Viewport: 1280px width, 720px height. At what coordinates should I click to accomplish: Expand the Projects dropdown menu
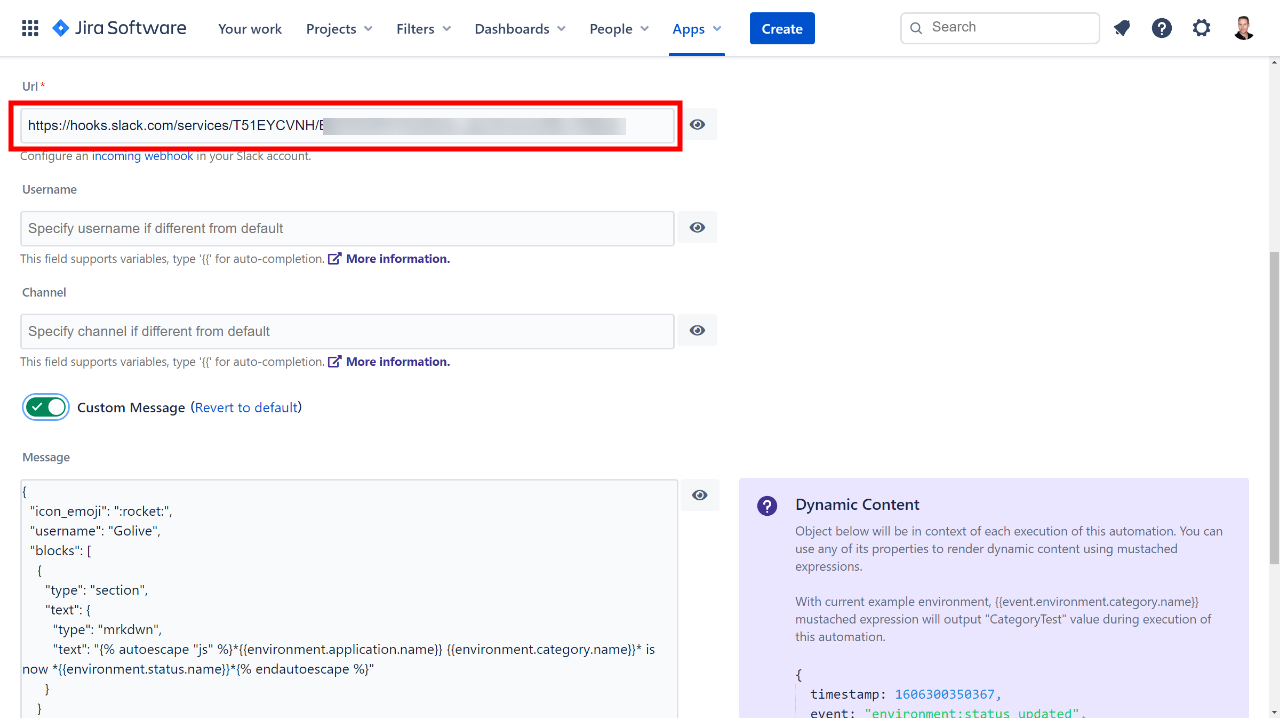(339, 29)
